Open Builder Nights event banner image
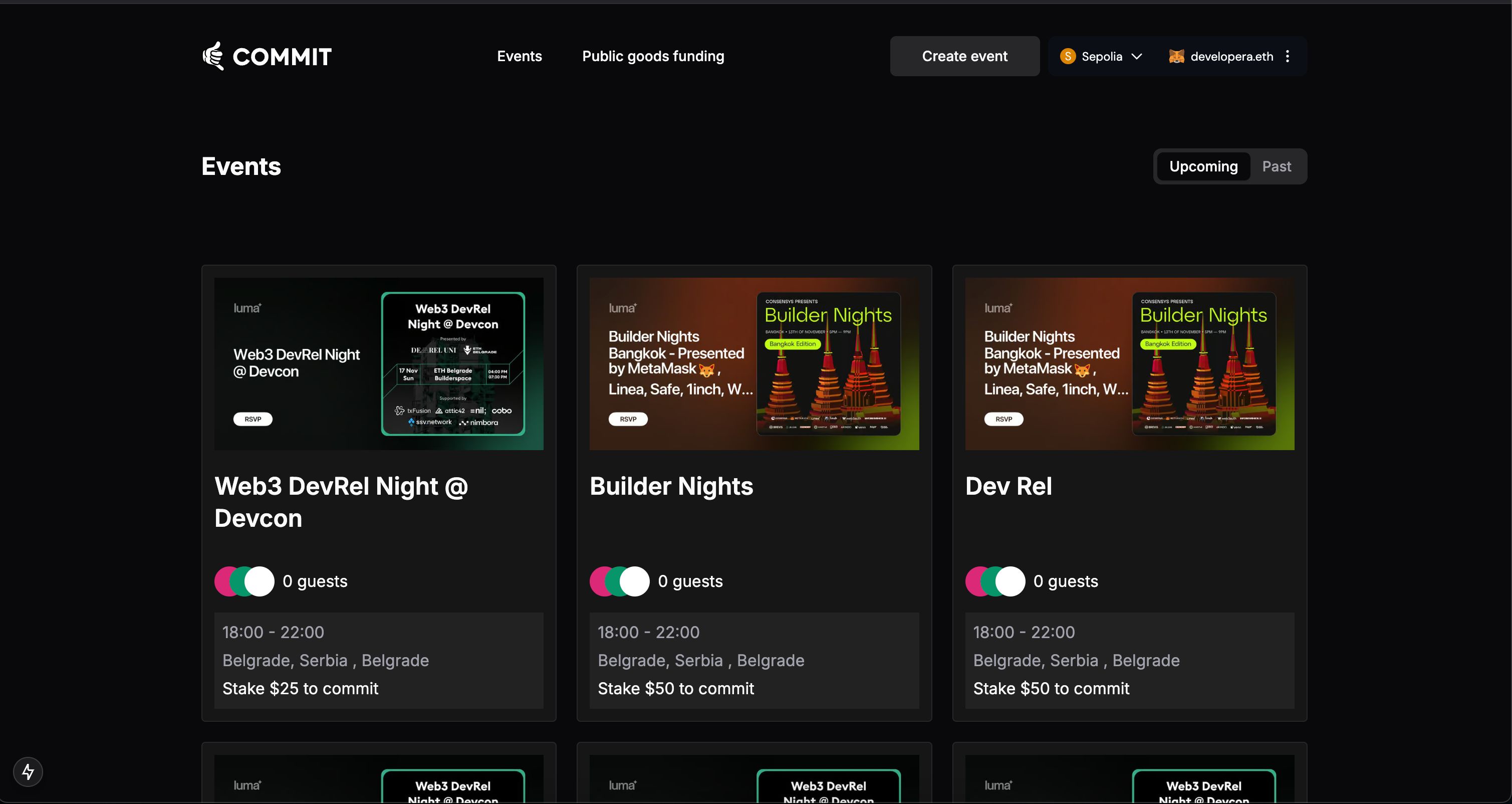This screenshot has width=1512, height=804. [754, 364]
